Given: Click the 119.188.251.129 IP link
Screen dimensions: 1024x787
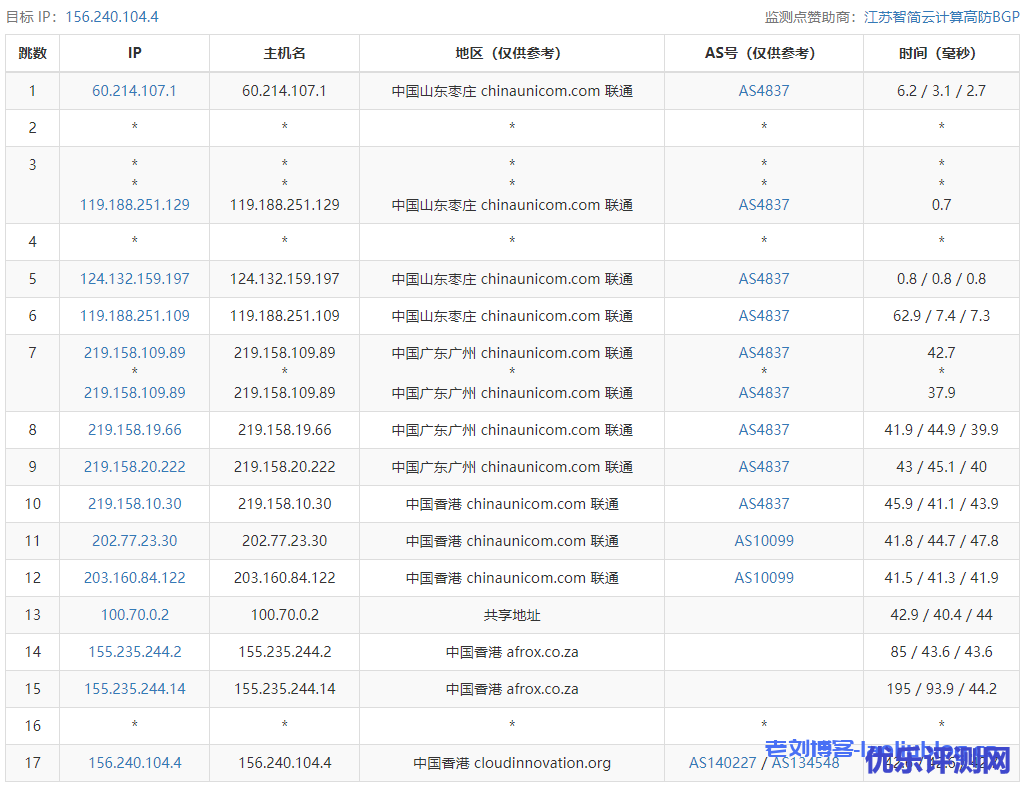Looking at the screenshot, I should coord(134,205).
